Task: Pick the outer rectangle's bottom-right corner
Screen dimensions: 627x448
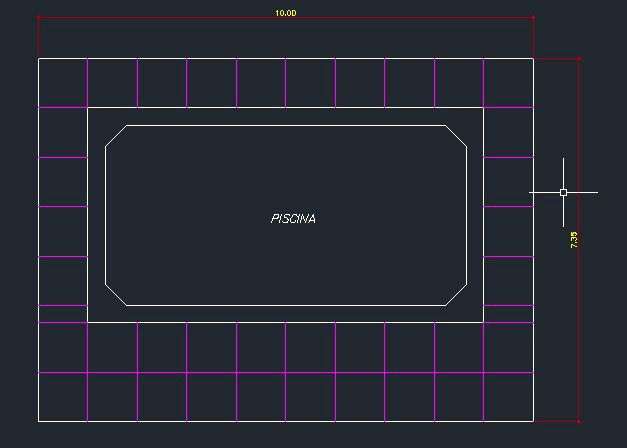Action: [x=533, y=421]
